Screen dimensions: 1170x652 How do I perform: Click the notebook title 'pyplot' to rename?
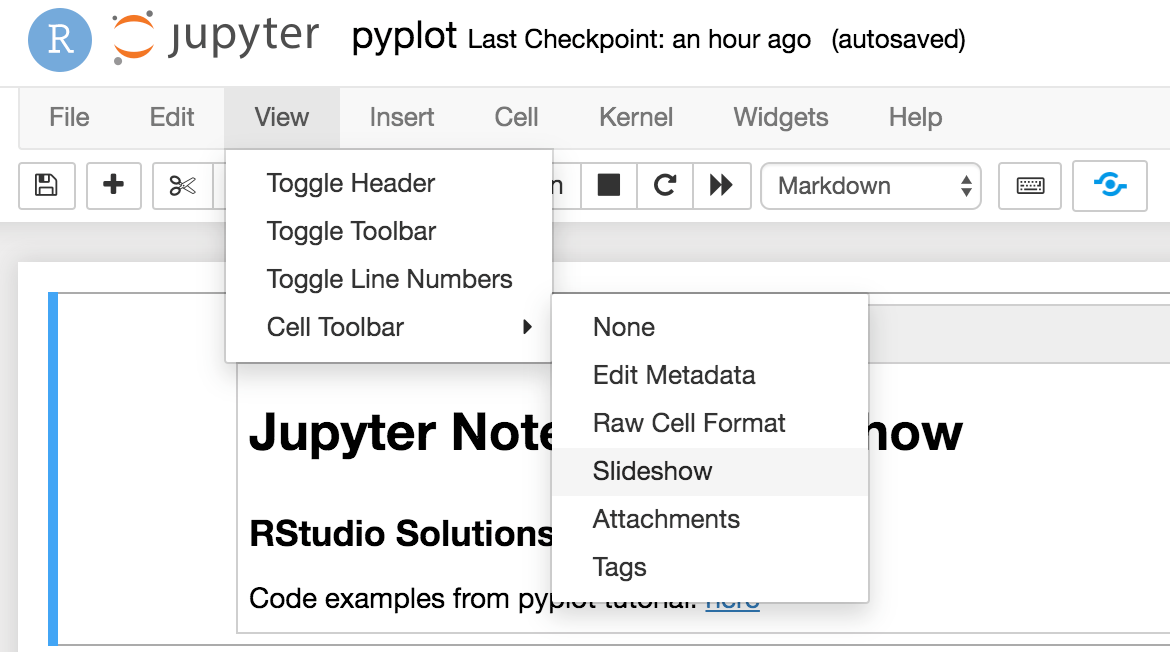pyautogui.click(x=404, y=40)
